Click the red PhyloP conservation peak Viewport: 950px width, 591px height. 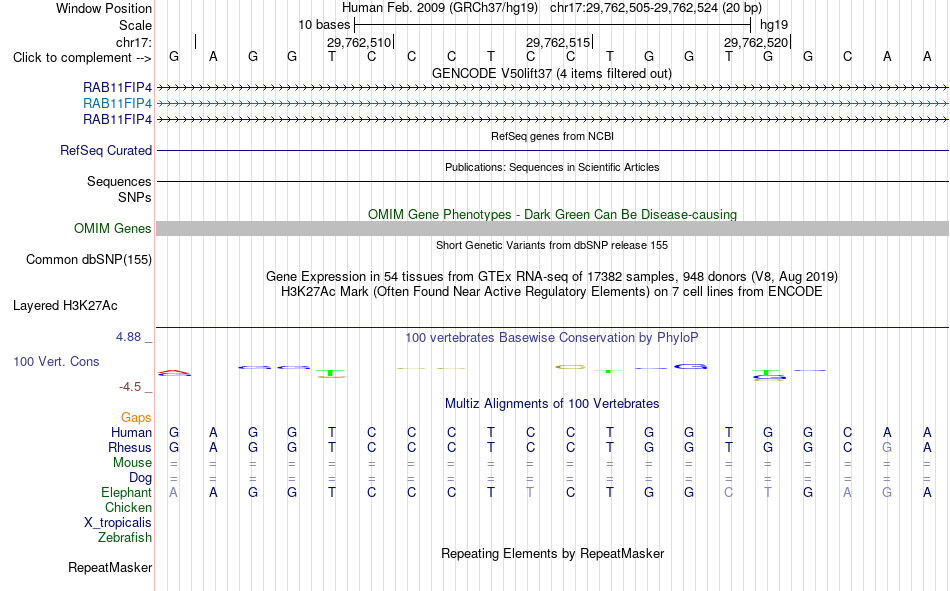point(174,372)
